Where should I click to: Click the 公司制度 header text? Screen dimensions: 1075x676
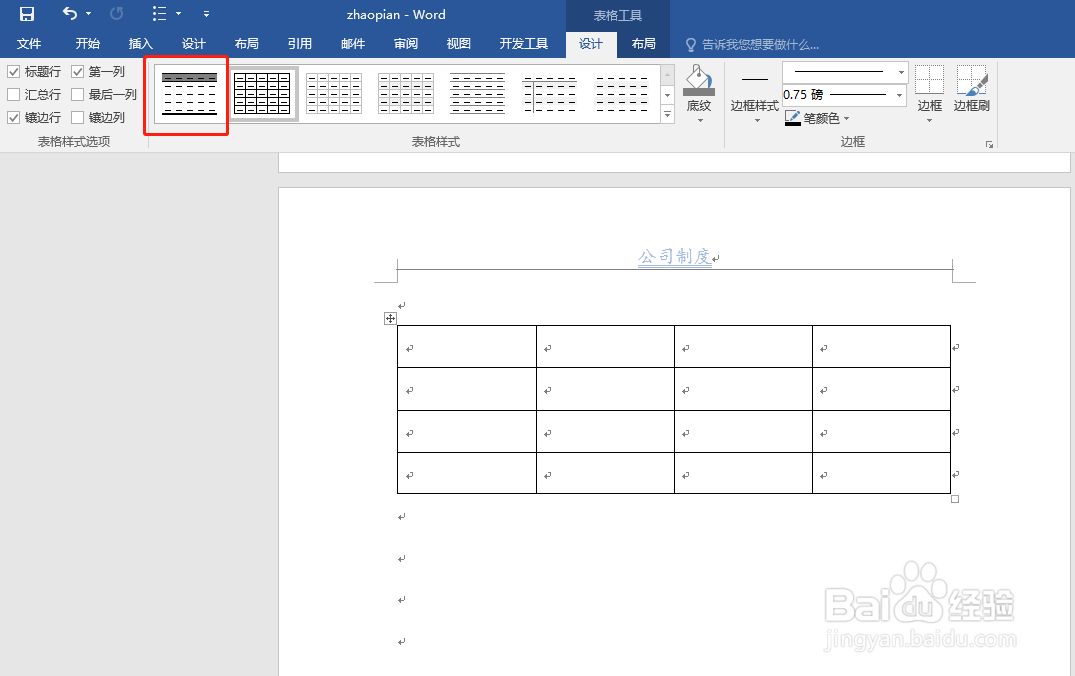(675, 256)
